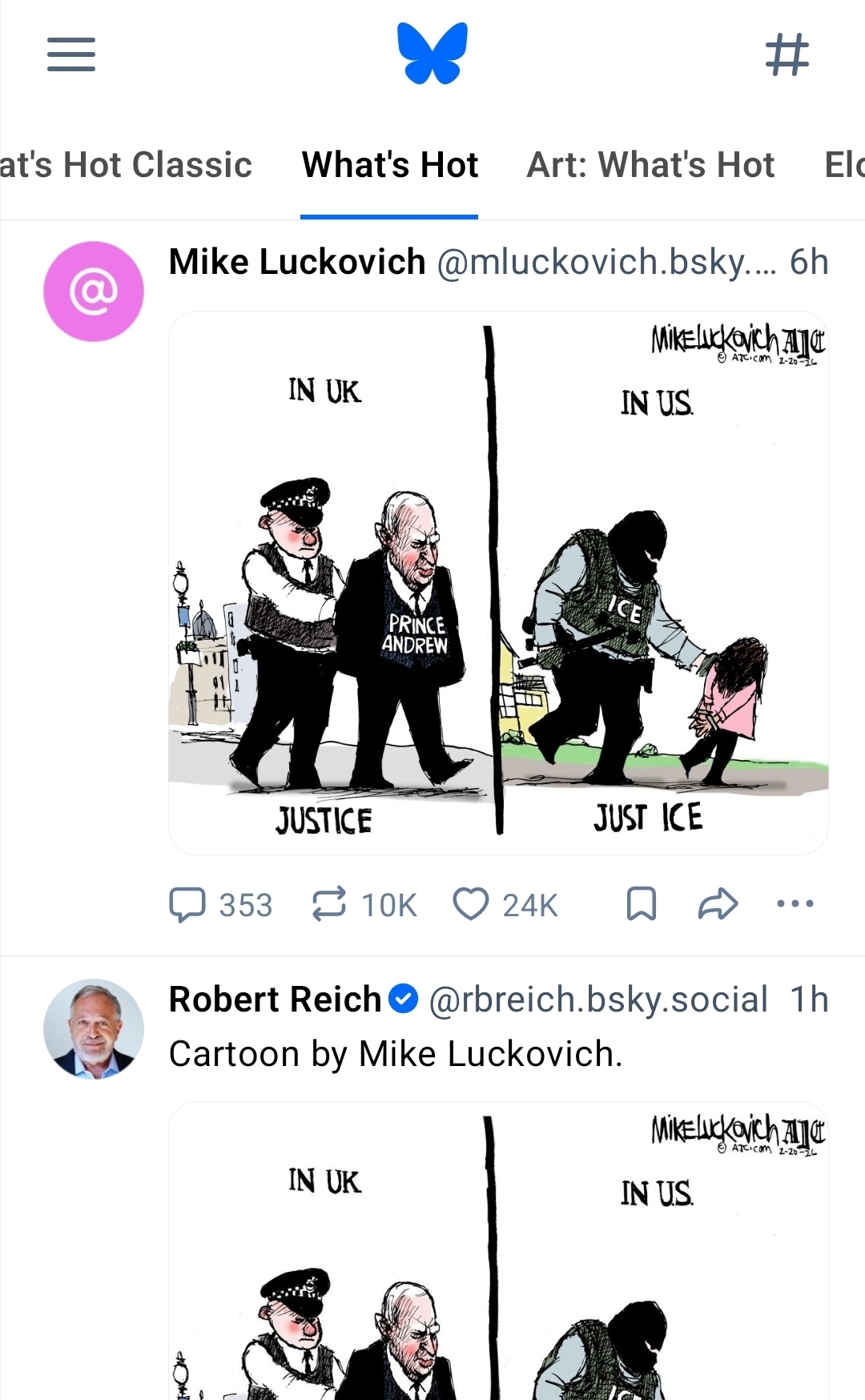The height and width of the screenshot is (1400, 865).
Task: Open Mike Luckovich's pink avatar
Action: 94,292
